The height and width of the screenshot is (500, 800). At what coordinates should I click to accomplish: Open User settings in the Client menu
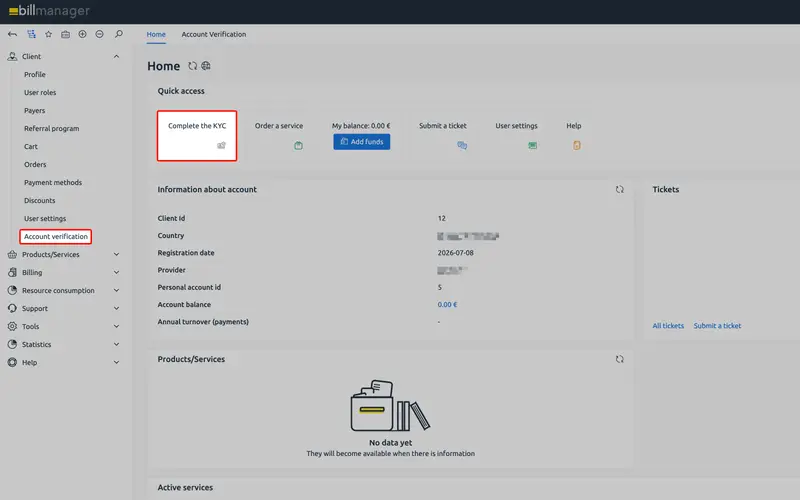[45, 218]
